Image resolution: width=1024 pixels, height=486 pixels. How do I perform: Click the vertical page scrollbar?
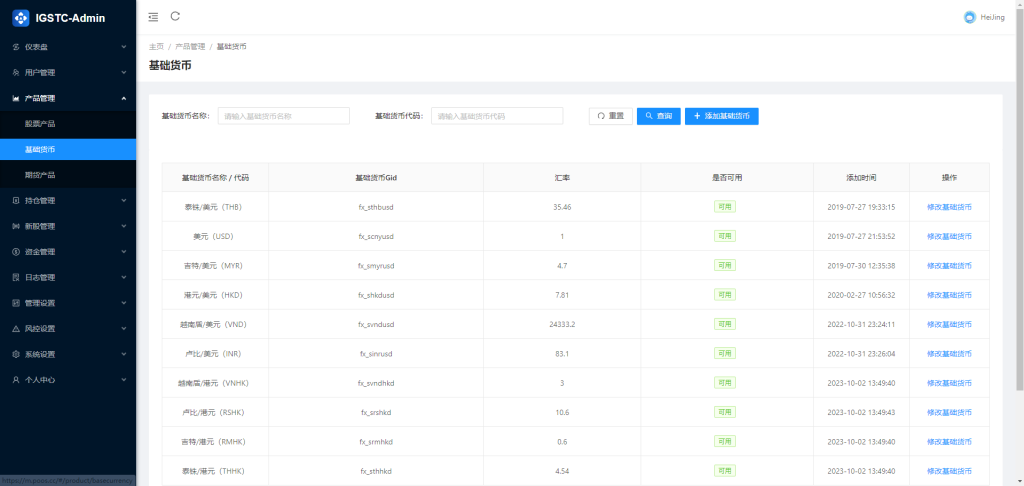pos(1019,200)
